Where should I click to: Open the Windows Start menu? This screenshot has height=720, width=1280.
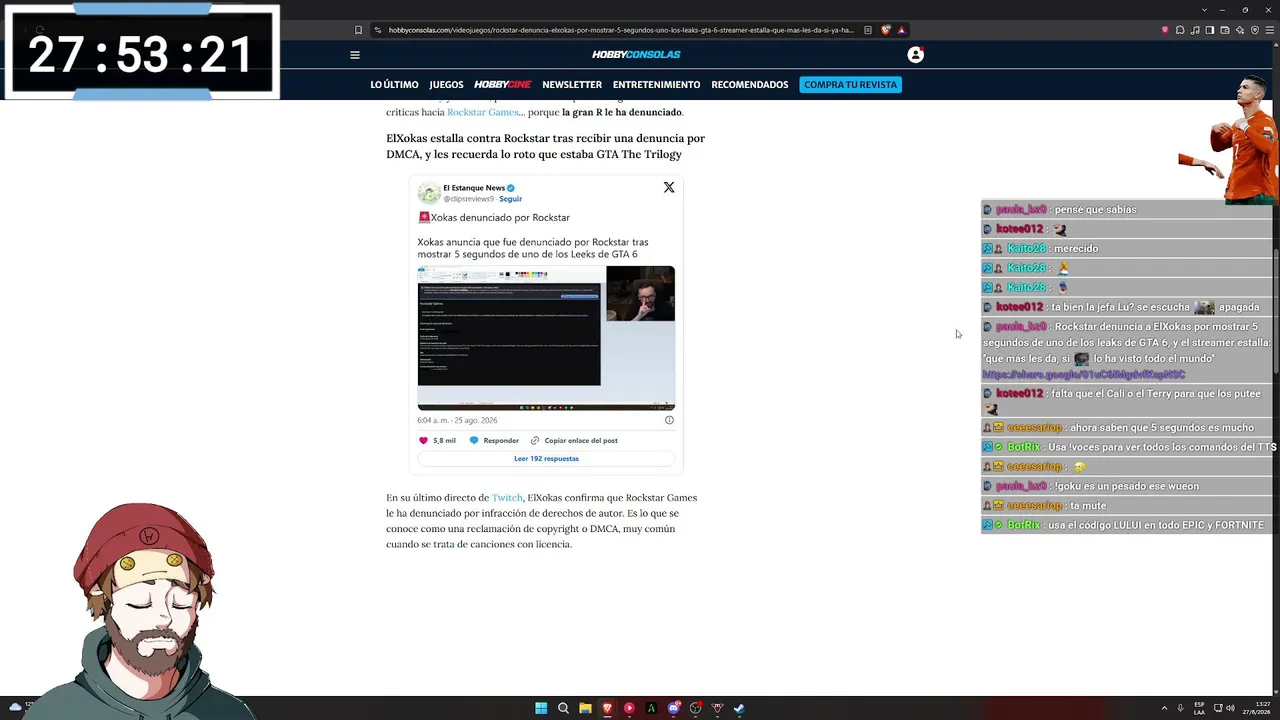pyautogui.click(x=541, y=708)
